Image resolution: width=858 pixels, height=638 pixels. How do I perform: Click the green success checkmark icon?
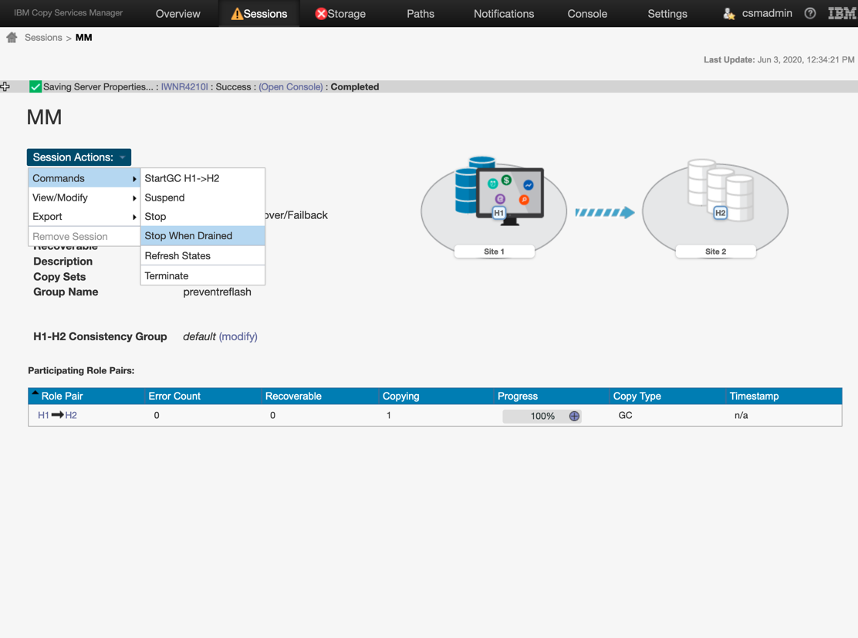(36, 86)
